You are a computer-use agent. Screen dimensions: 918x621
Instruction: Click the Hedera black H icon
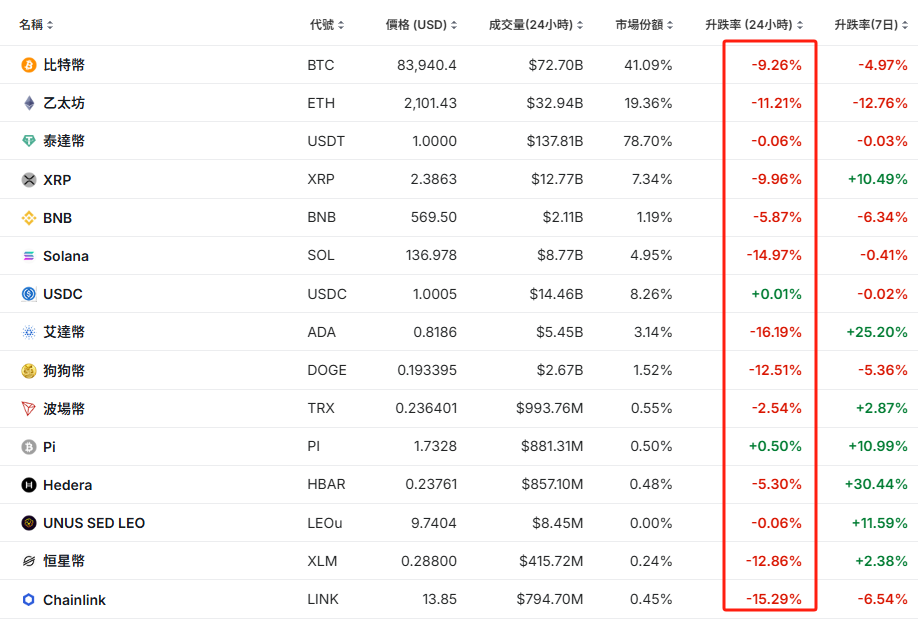[29, 485]
